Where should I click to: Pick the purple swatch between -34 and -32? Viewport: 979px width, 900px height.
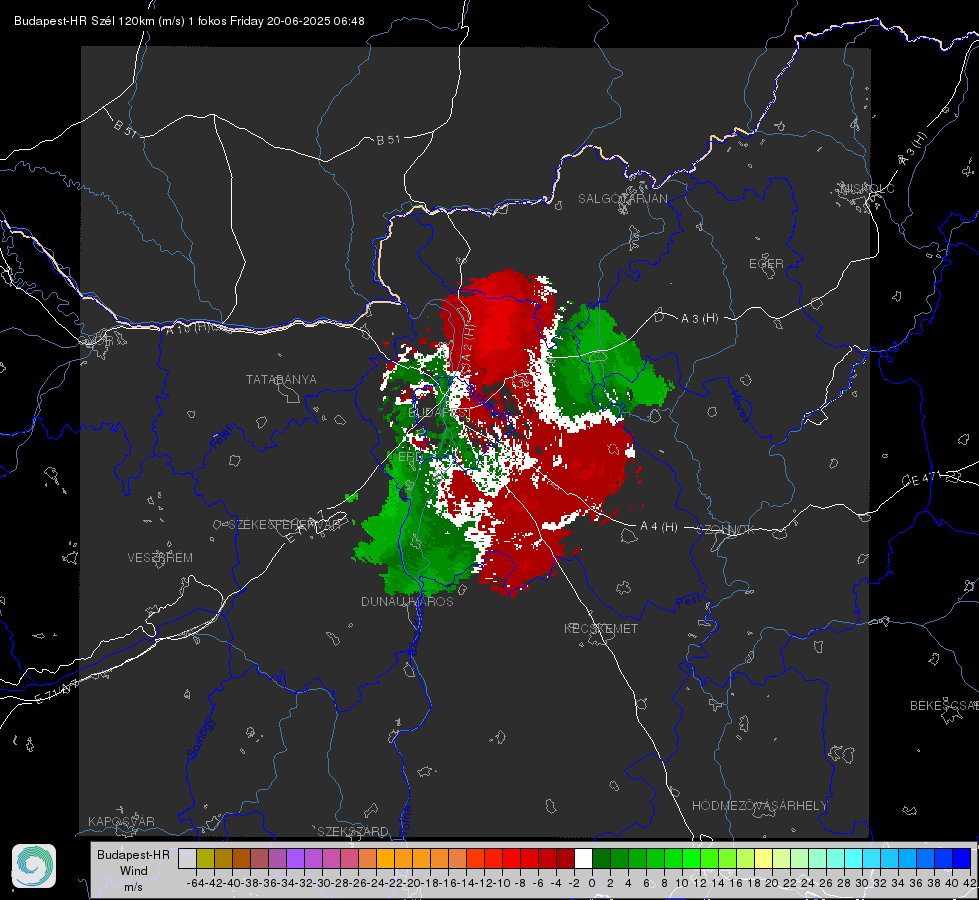pos(295,858)
